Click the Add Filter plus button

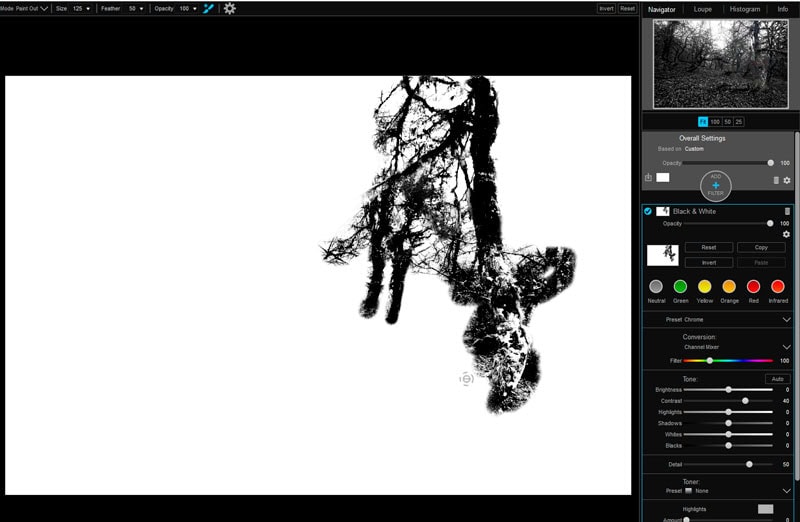pos(716,185)
